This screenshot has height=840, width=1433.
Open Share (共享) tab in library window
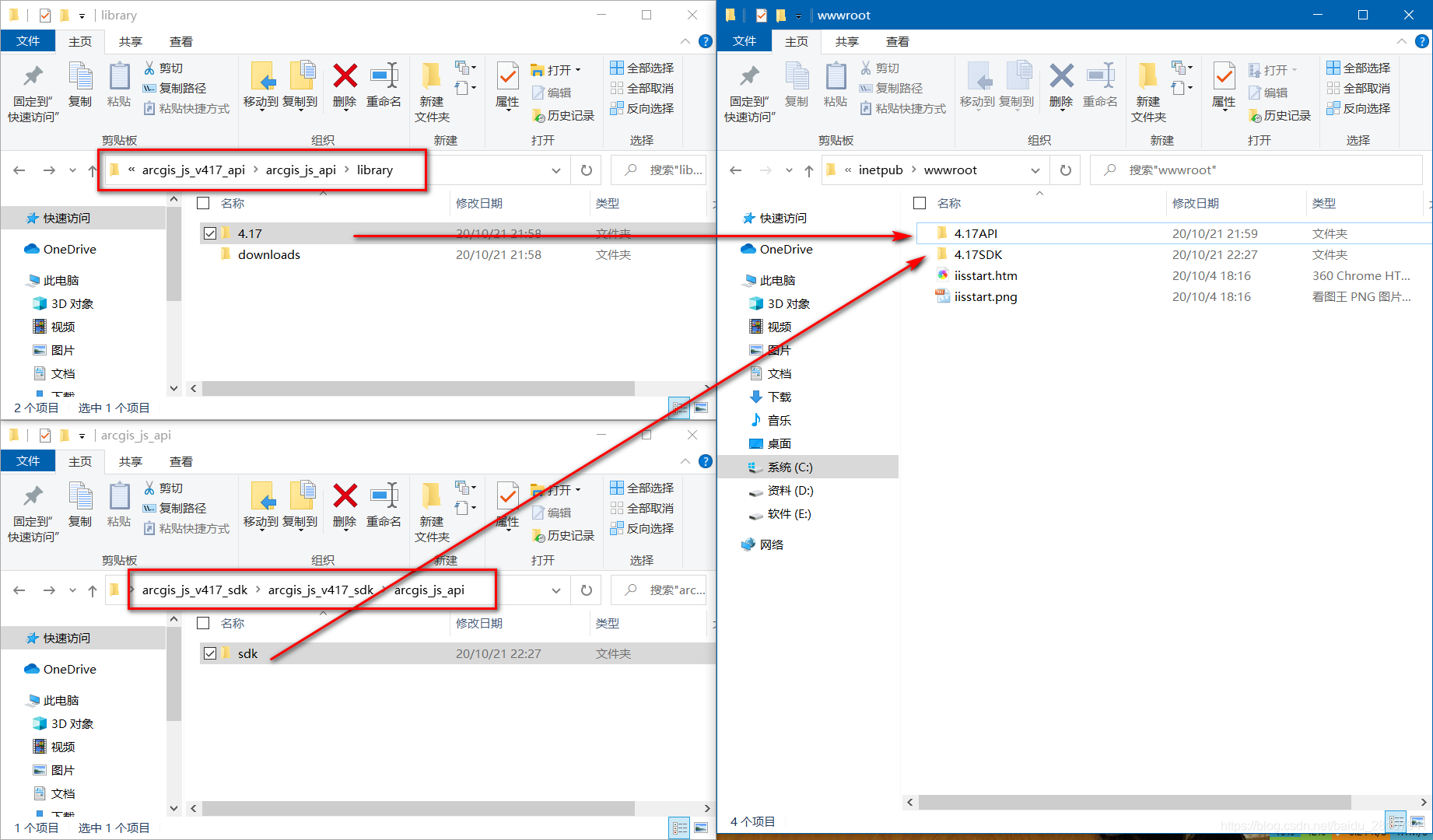tap(131, 41)
